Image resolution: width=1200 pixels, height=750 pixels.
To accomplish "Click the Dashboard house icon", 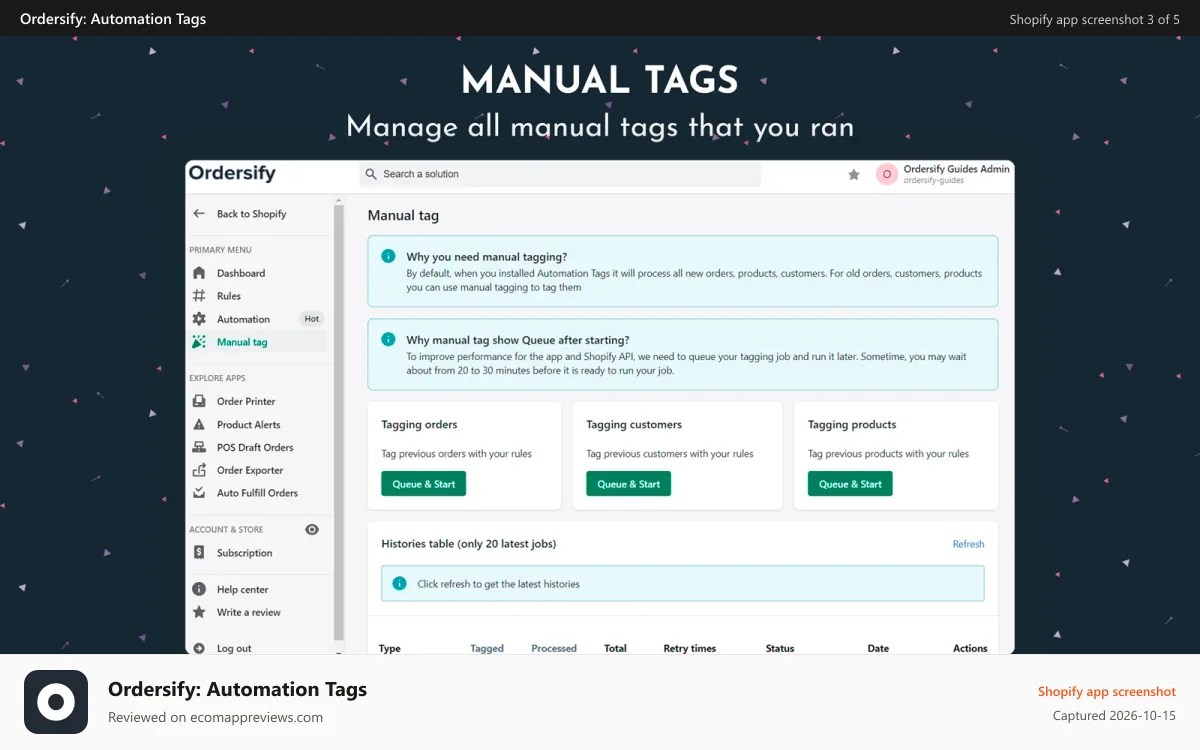I will click(x=199, y=273).
